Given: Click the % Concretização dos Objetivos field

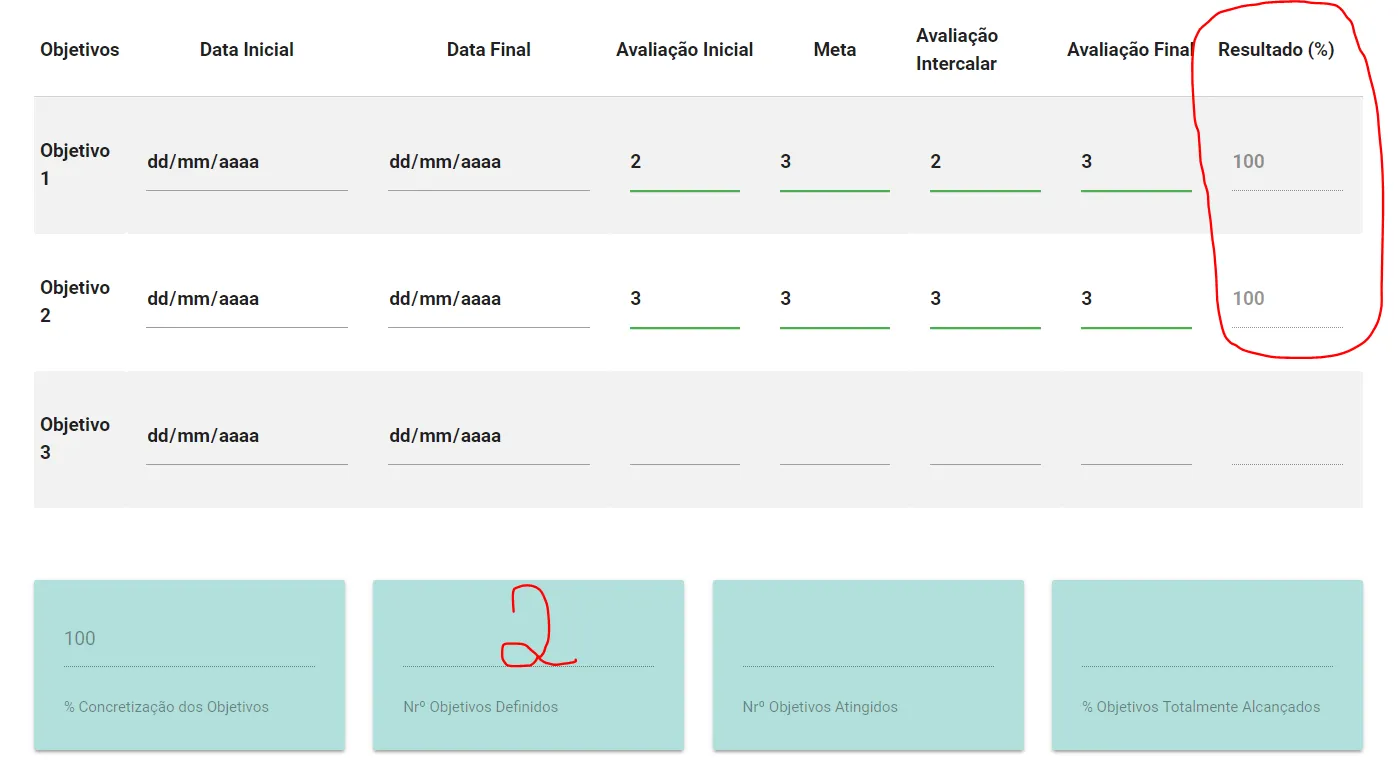Looking at the screenshot, I should [189, 639].
